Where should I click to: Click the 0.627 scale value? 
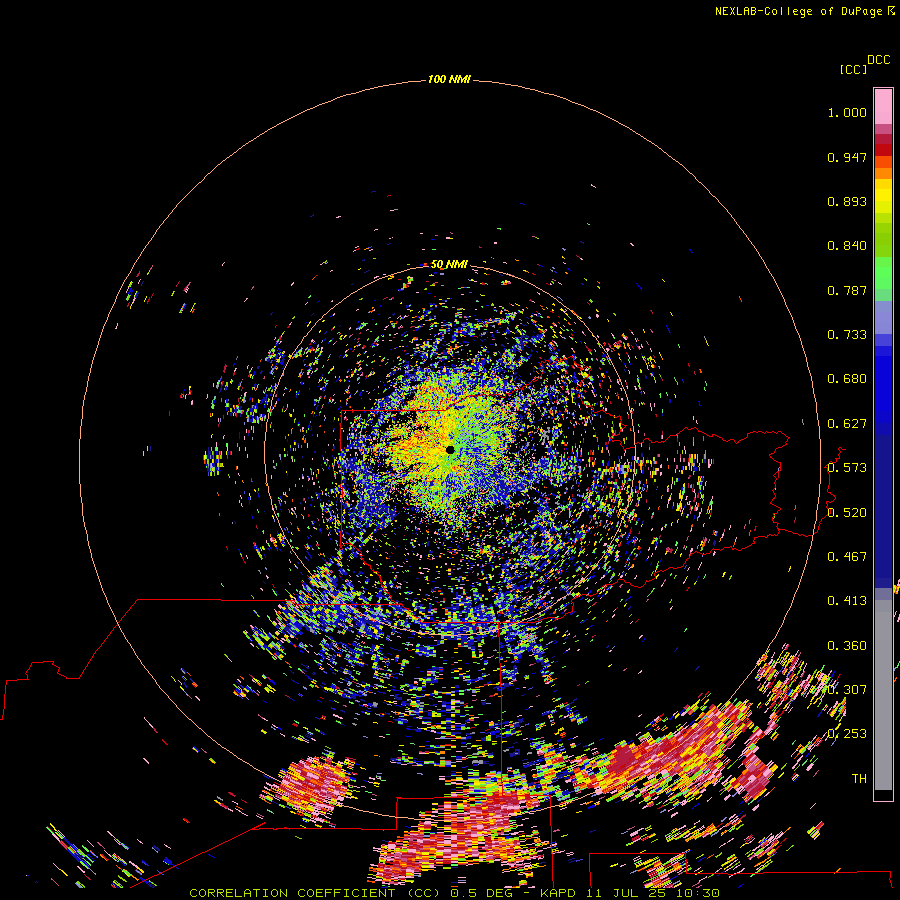pos(847,424)
